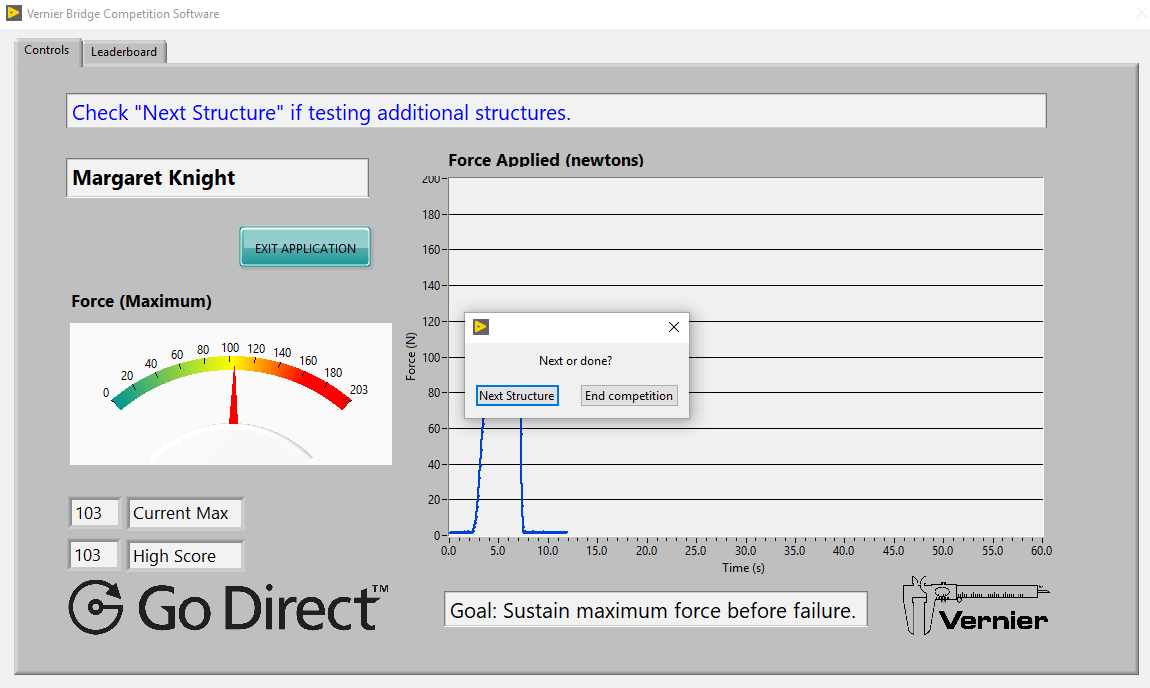Click the EXIT APPLICATION button
Viewport: 1150px width, 688px height.
coord(305,247)
